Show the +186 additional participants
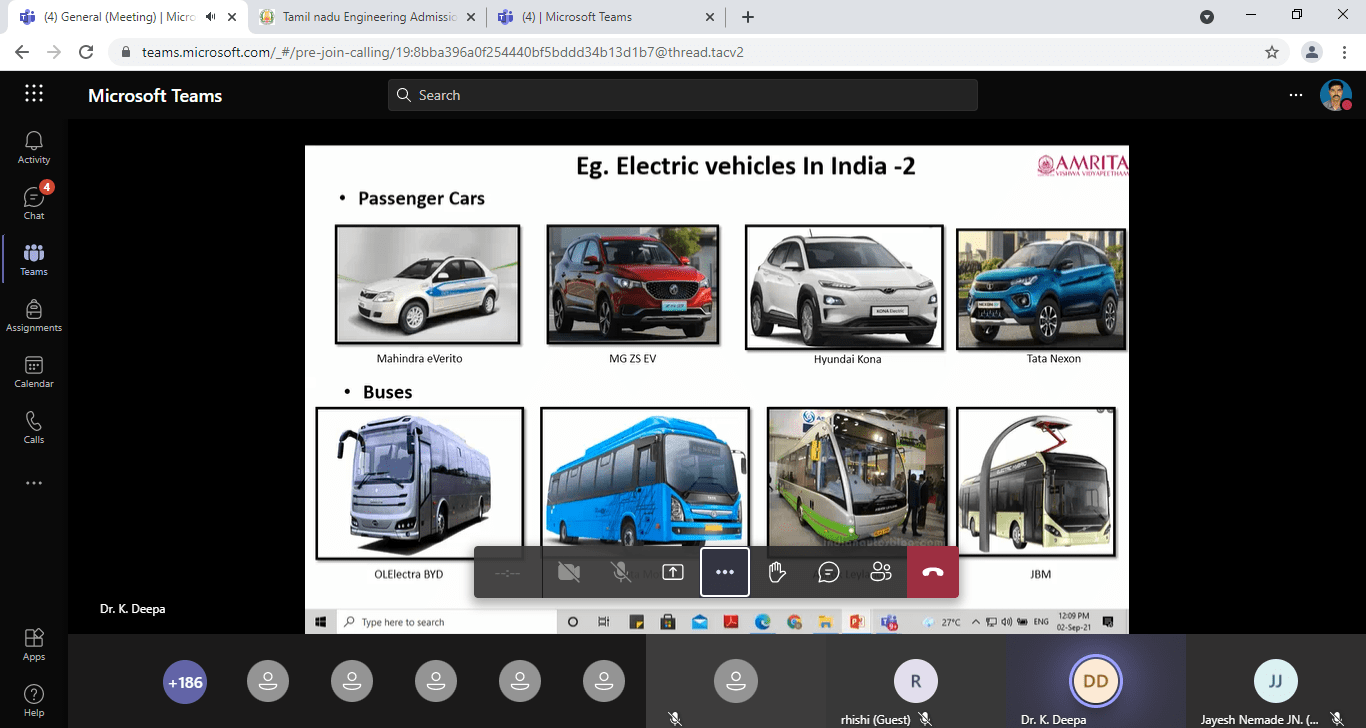 (185, 683)
